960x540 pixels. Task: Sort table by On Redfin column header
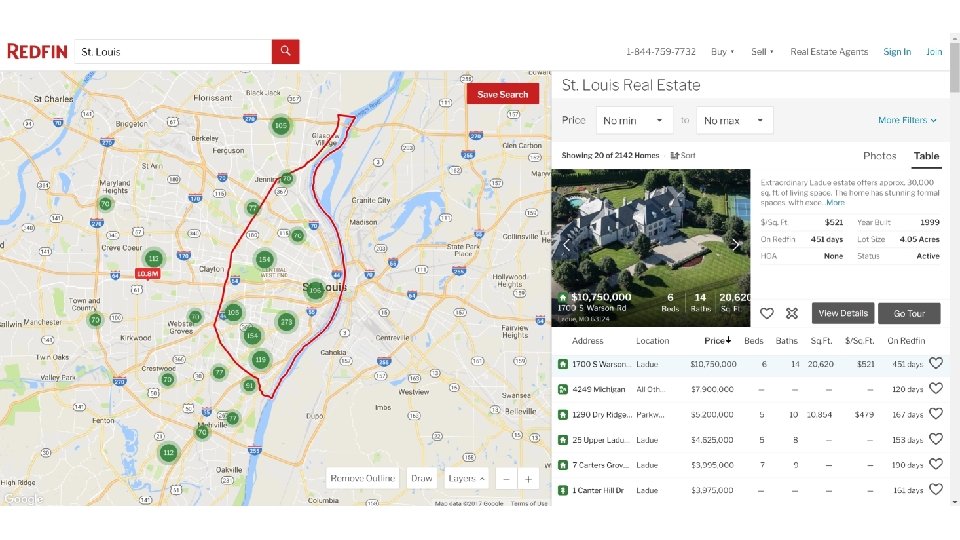click(x=906, y=341)
